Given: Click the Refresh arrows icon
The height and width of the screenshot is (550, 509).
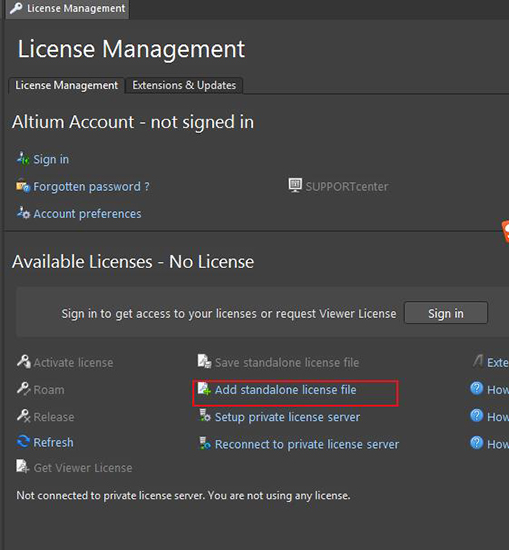Looking at the screenshot, I should tap(23, 441).
